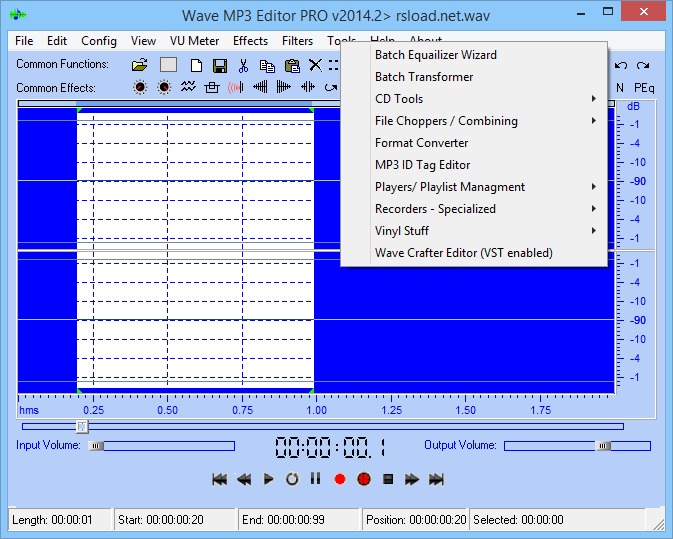Click the curved arrow reverse effect icon
Image resolution: width=673 pixels, height=539 pixels.
point(331,88)
